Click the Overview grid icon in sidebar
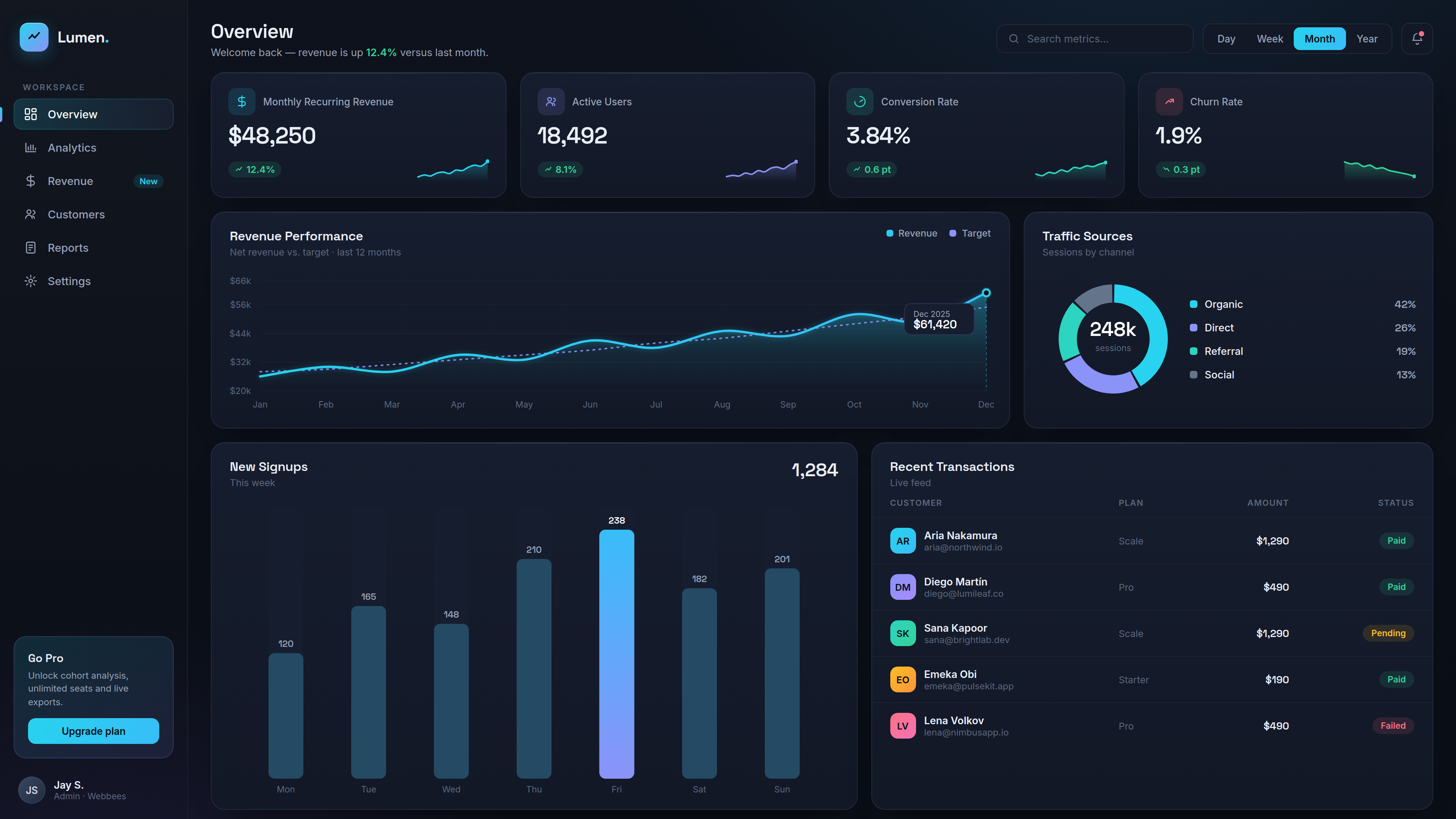 pos(30,114)
